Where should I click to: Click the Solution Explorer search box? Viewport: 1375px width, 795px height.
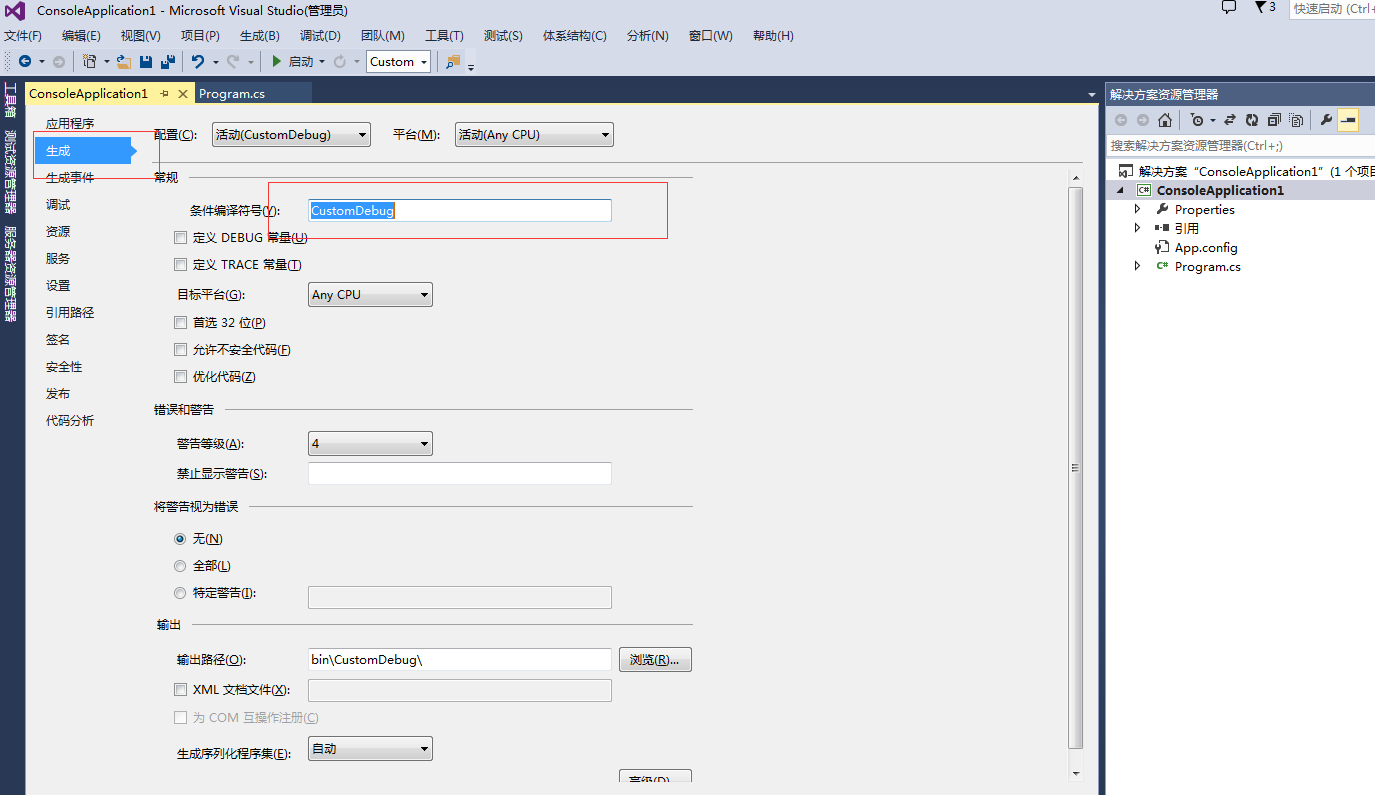tap(1241, 146)
